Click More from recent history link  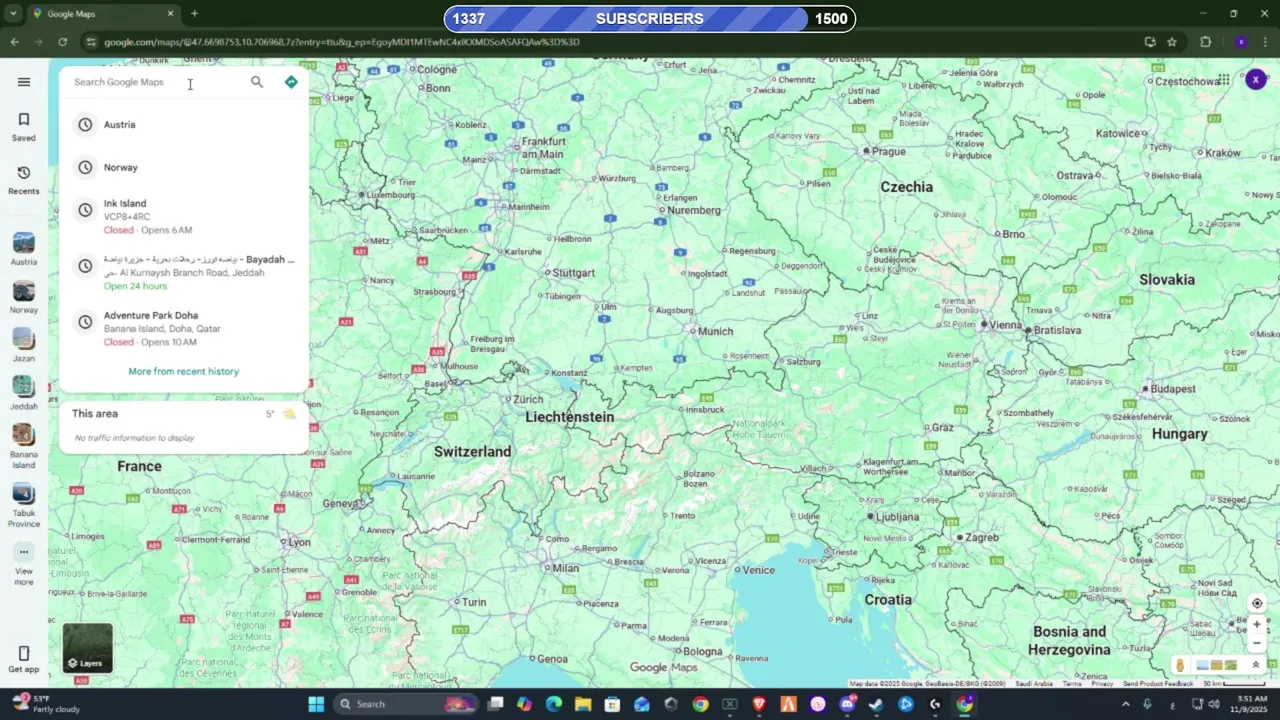[x=183, y=371]
